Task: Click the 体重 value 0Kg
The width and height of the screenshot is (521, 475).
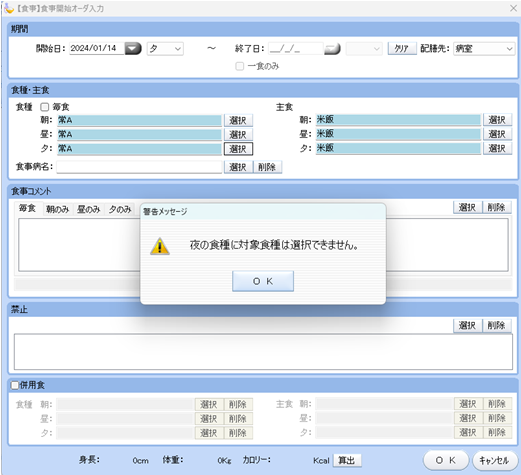Action: [224, 461]
